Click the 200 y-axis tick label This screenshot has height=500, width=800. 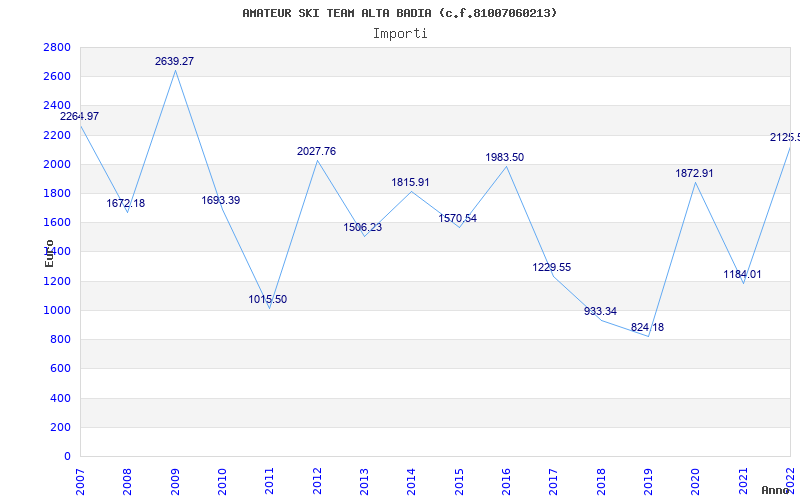coord(60,428)
